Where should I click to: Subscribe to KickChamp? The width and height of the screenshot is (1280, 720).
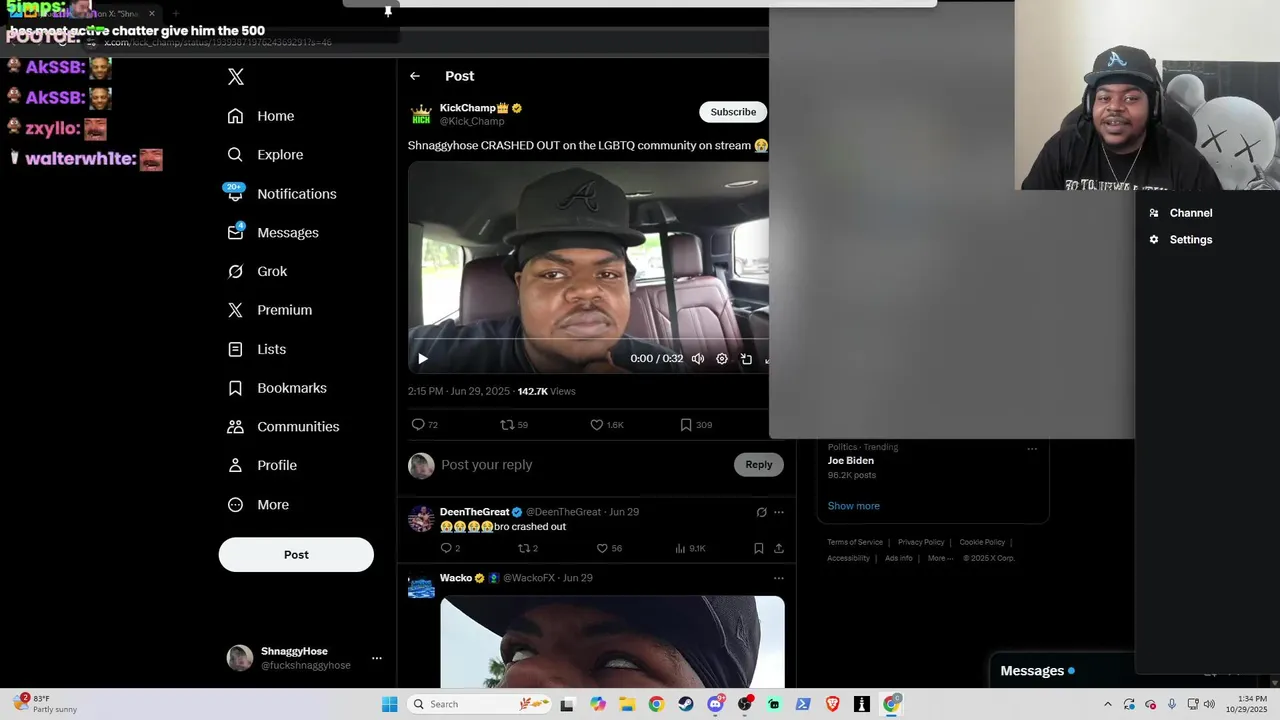click(x=733, y=112)
